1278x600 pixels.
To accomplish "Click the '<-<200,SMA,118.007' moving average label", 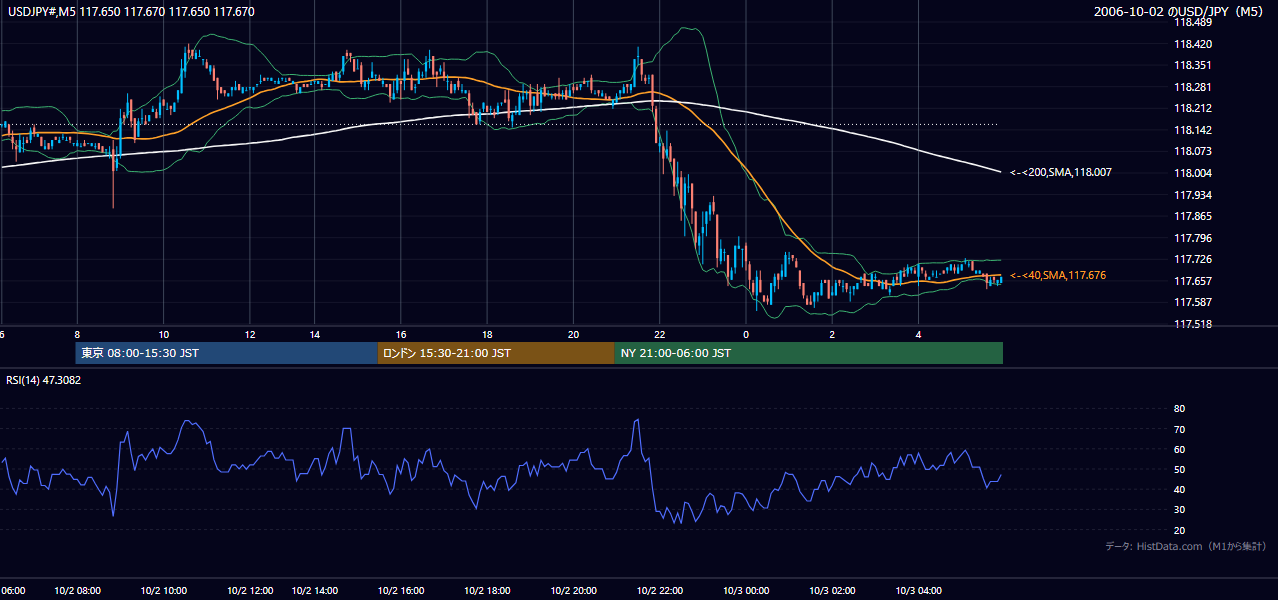I will coord(1060,173).
